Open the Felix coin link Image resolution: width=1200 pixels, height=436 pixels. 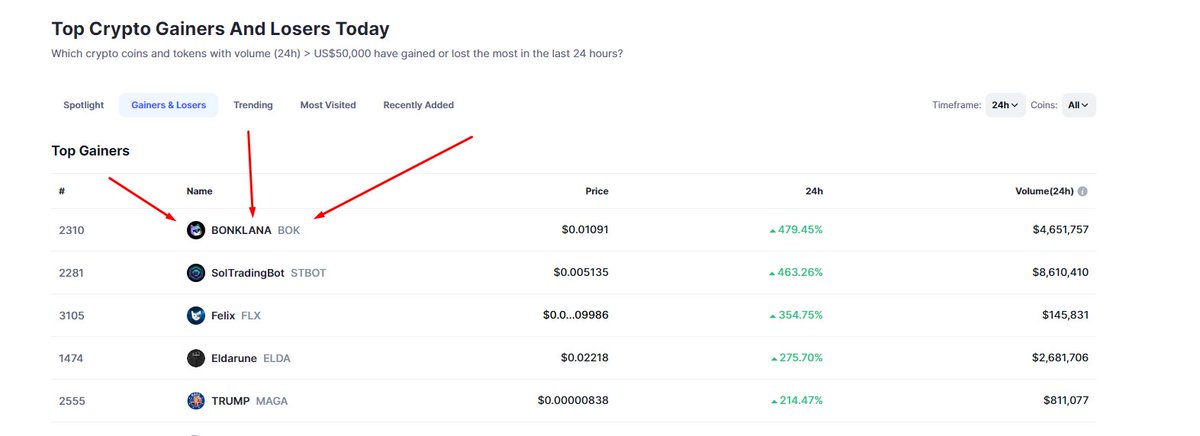(x=223, y=315)
